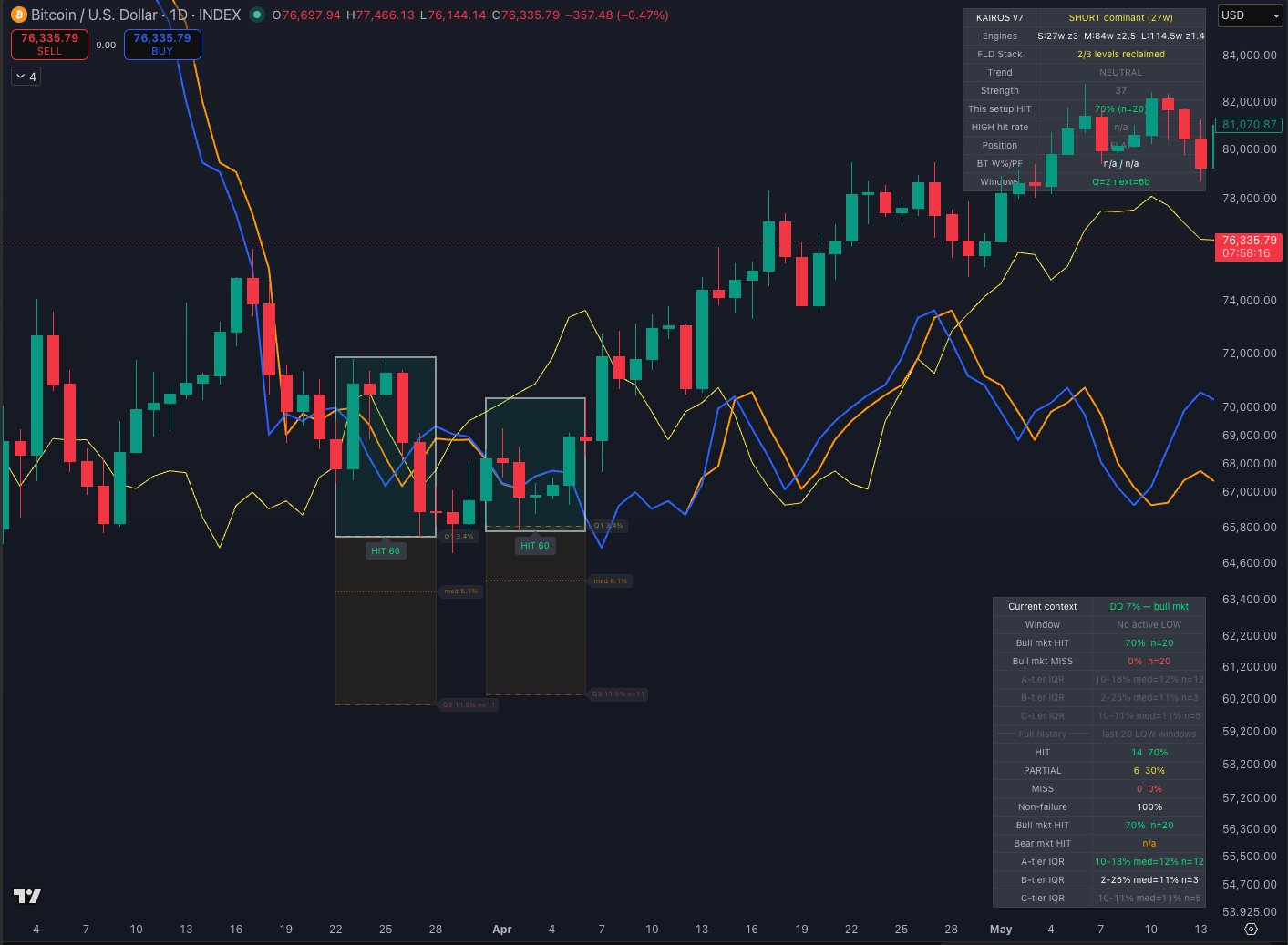1288x945 pixels.
Task: Click the '2/3 levels reclaimed' cell
Action: (1120, 54)
